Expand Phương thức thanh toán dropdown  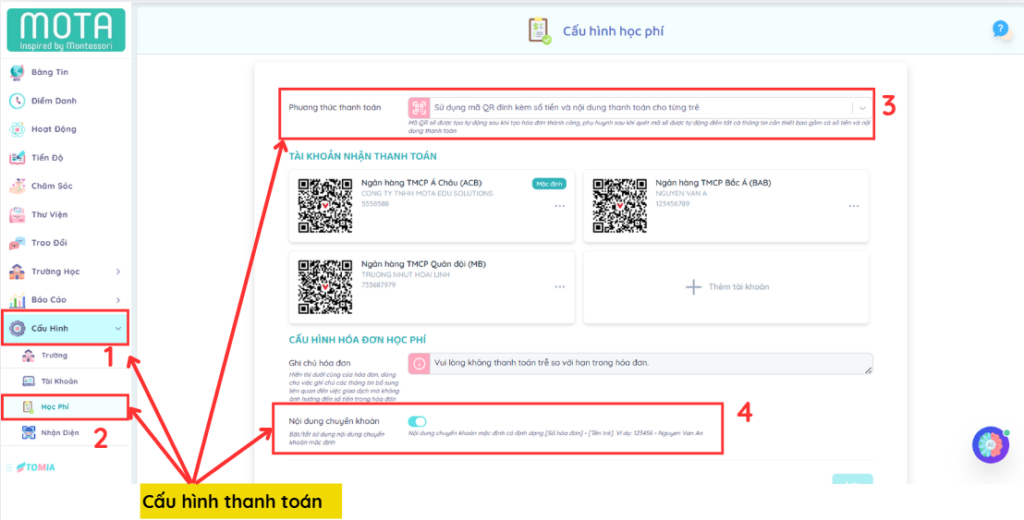862,107
